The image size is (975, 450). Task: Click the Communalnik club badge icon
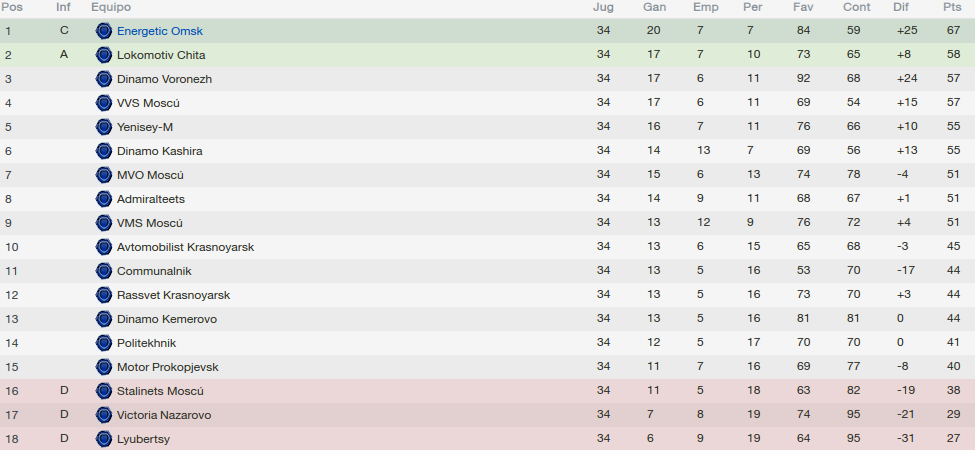[x=104, y=271]
